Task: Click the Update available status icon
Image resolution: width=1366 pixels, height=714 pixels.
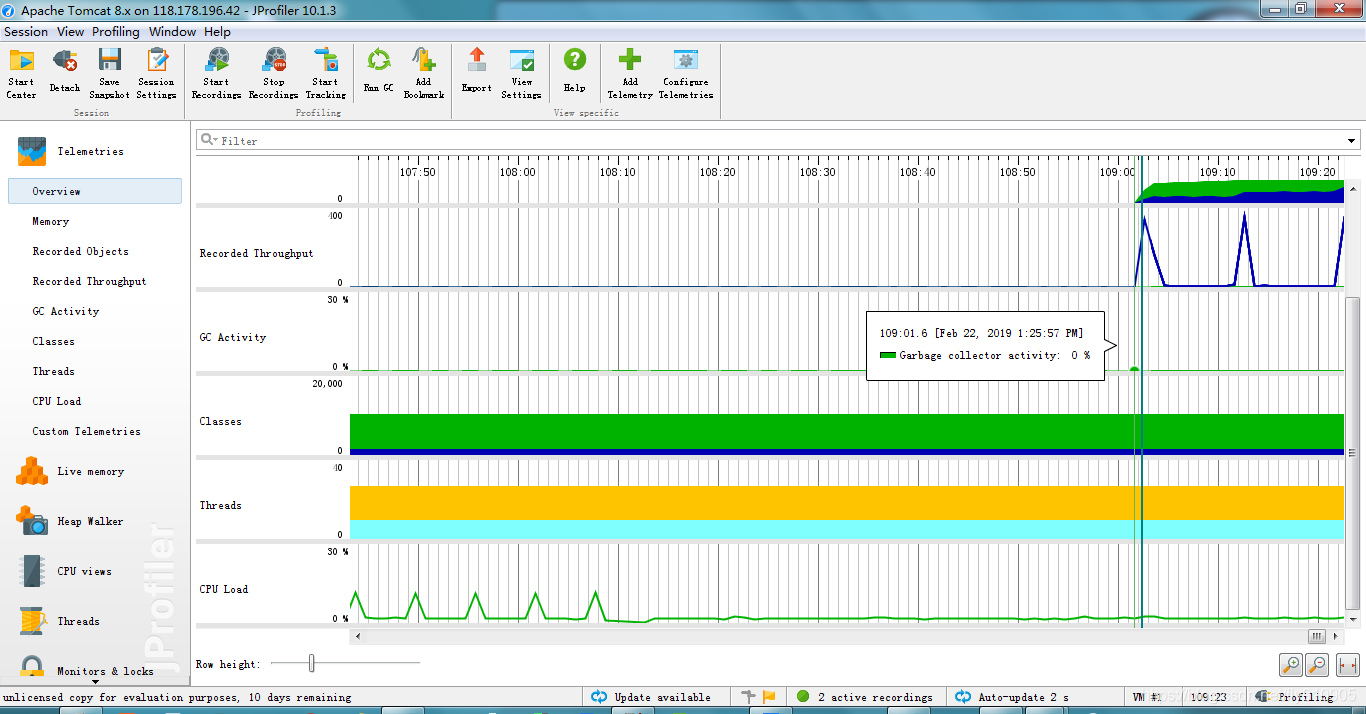Action: (x=599, y=697)
